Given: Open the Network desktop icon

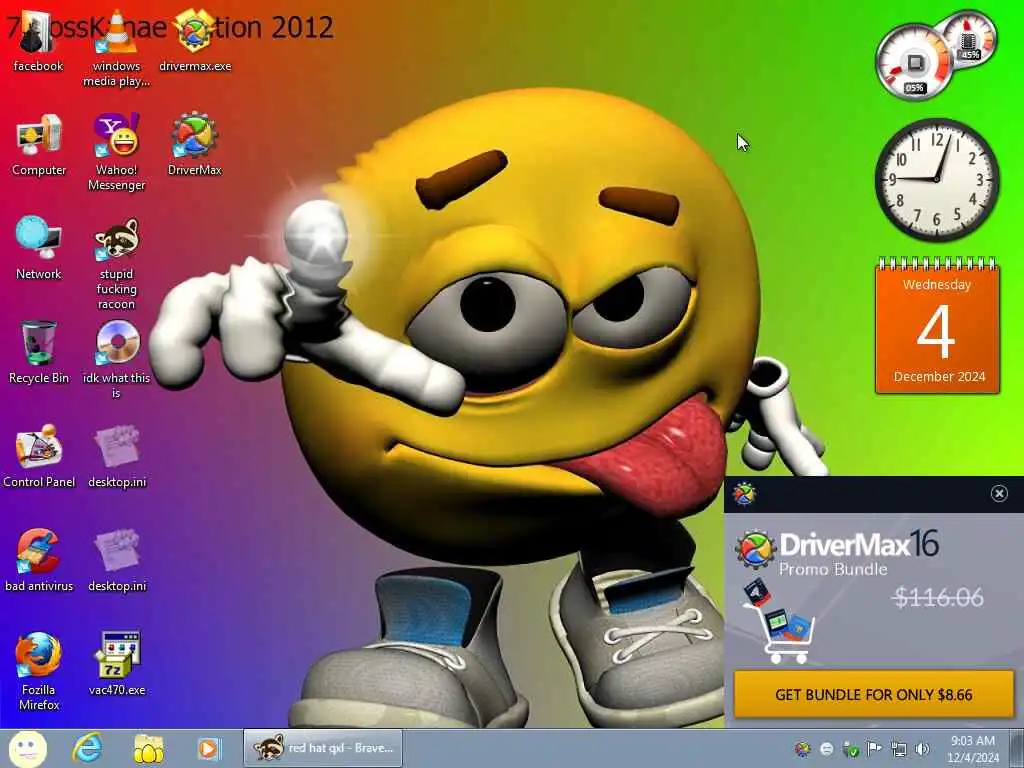Looking at the screenshot, I should [x=39, y=249].
